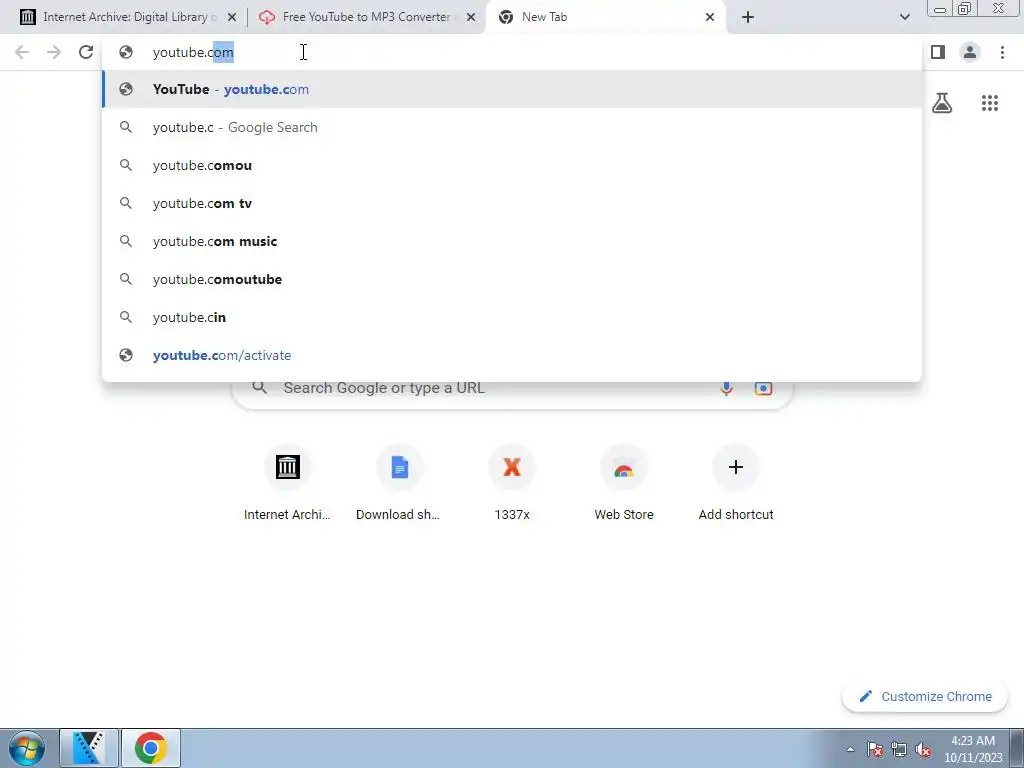Click the Show desktop strip
Screen dimensions: 1024x768
1017,748
